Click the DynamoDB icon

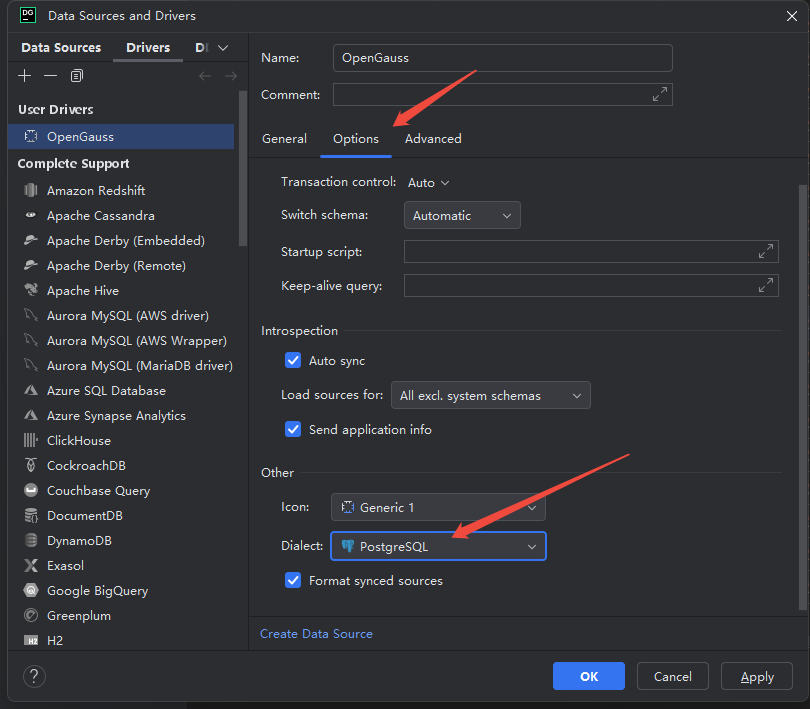[x=31, y=540]
